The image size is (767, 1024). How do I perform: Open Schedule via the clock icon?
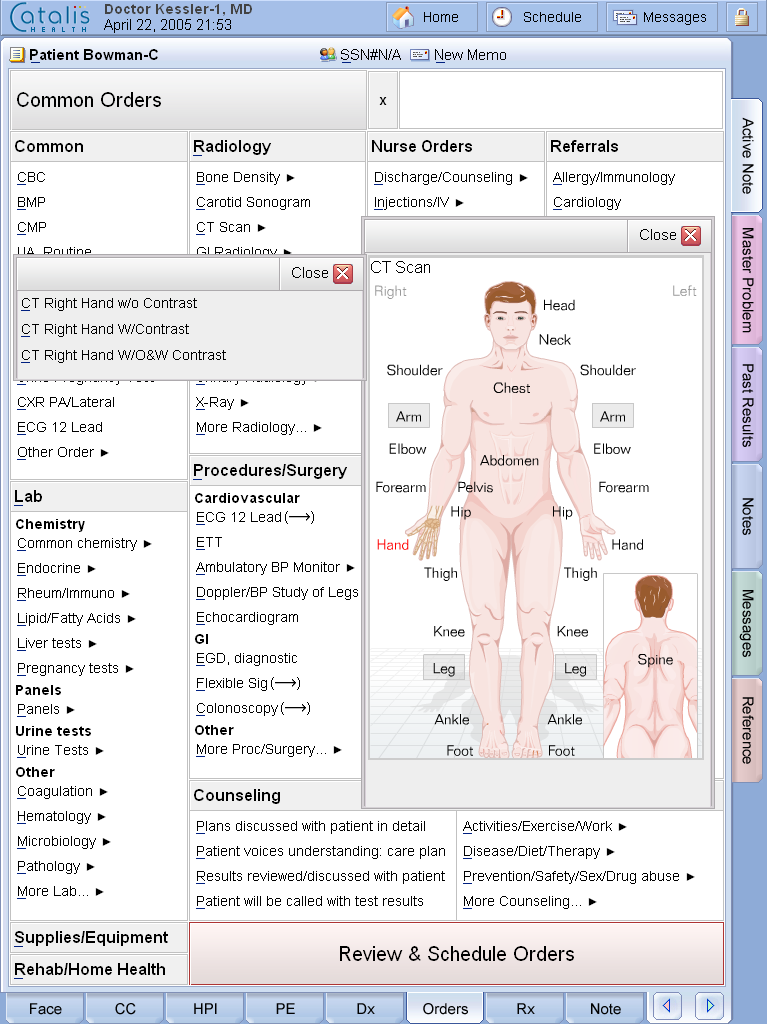tap(502, 17)
